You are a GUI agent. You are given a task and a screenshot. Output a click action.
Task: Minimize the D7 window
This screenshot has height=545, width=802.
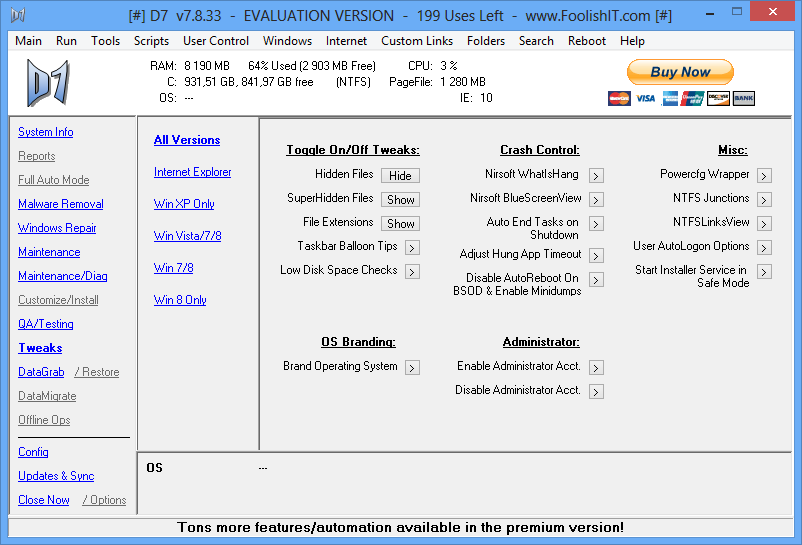pyautogui.click(x=709, y=14)
